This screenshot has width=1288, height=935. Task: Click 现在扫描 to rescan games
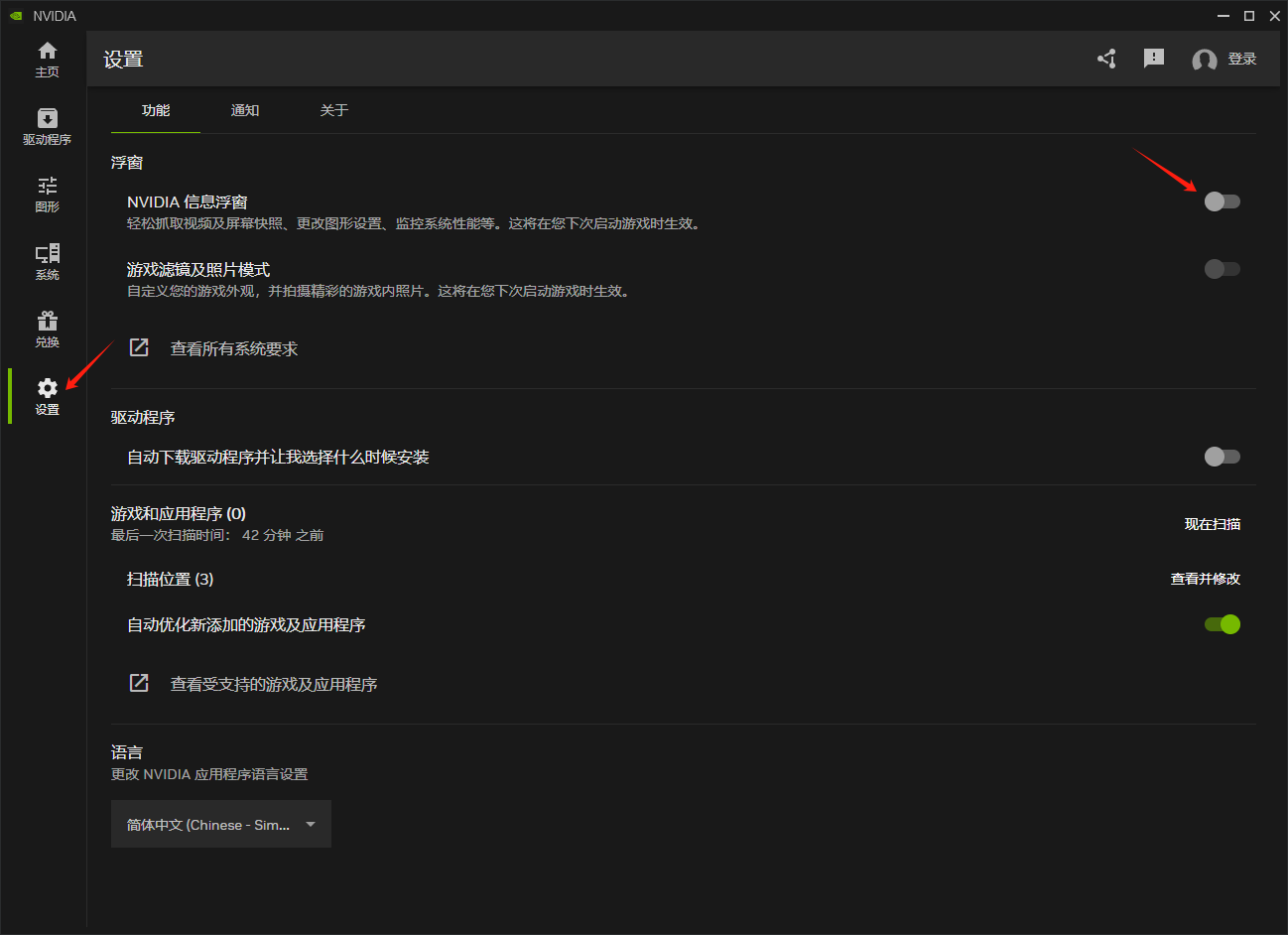coord(1212,524)
